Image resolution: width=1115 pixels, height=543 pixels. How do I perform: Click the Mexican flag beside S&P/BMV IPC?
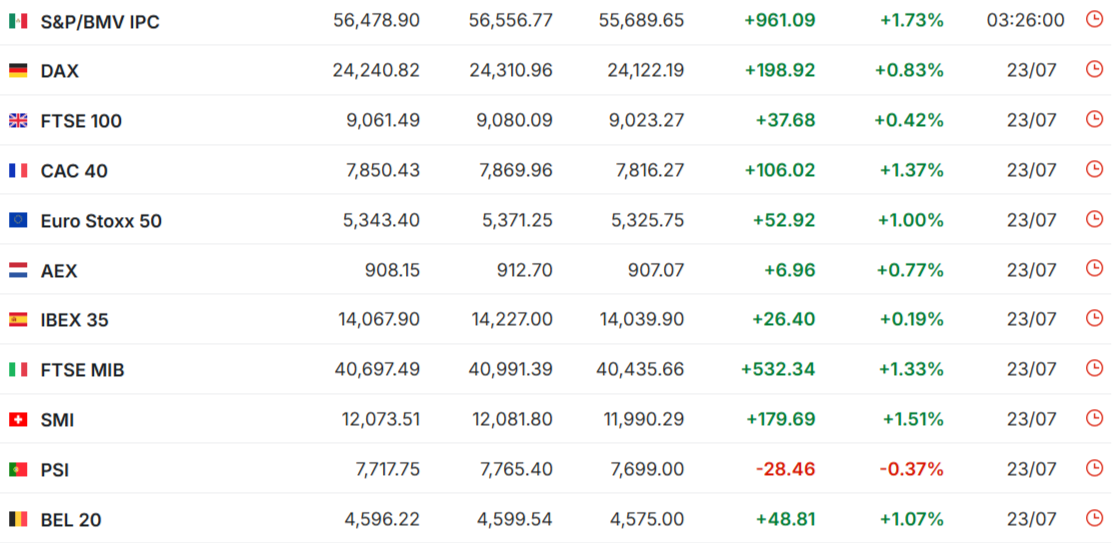click(x=18, y=21)
